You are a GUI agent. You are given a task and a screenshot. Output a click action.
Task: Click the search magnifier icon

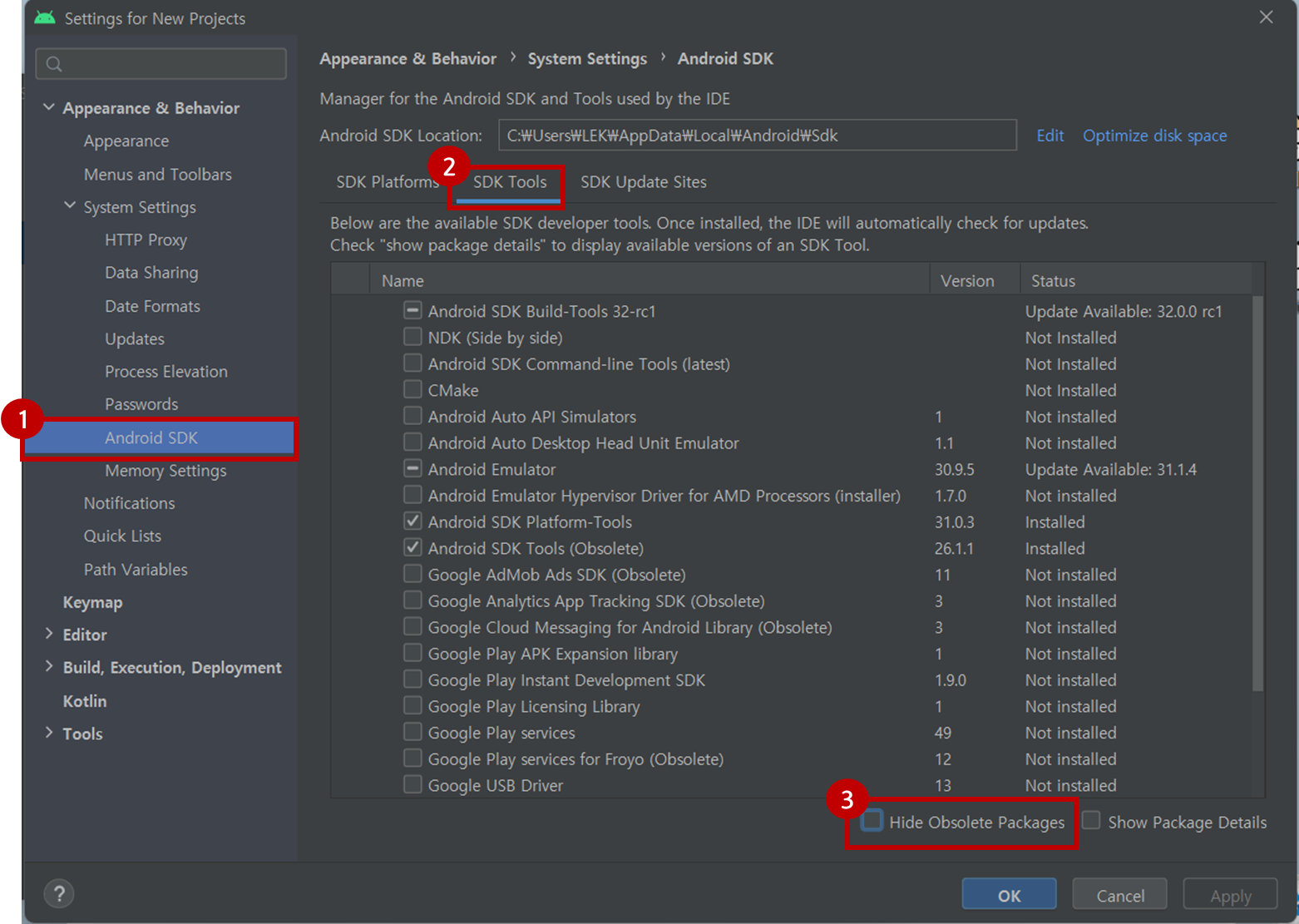(x=54, y=64)
